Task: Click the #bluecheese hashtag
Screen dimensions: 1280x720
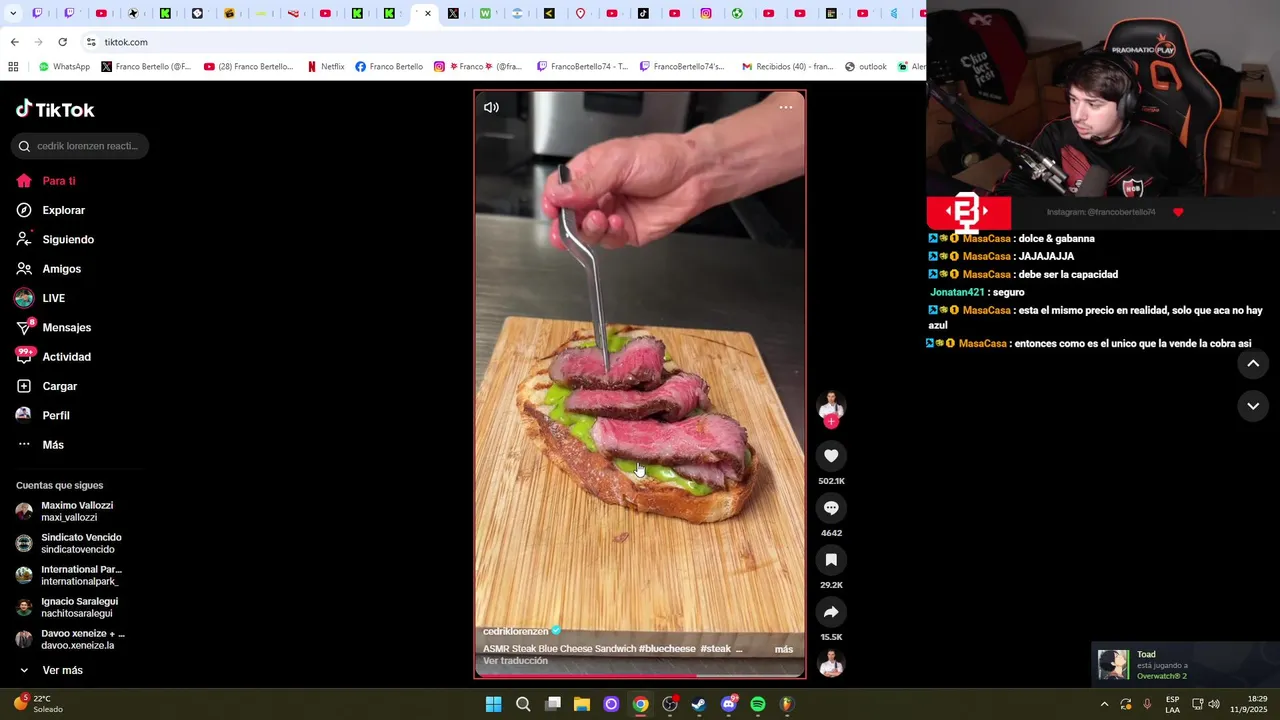Action: point(666,649)
